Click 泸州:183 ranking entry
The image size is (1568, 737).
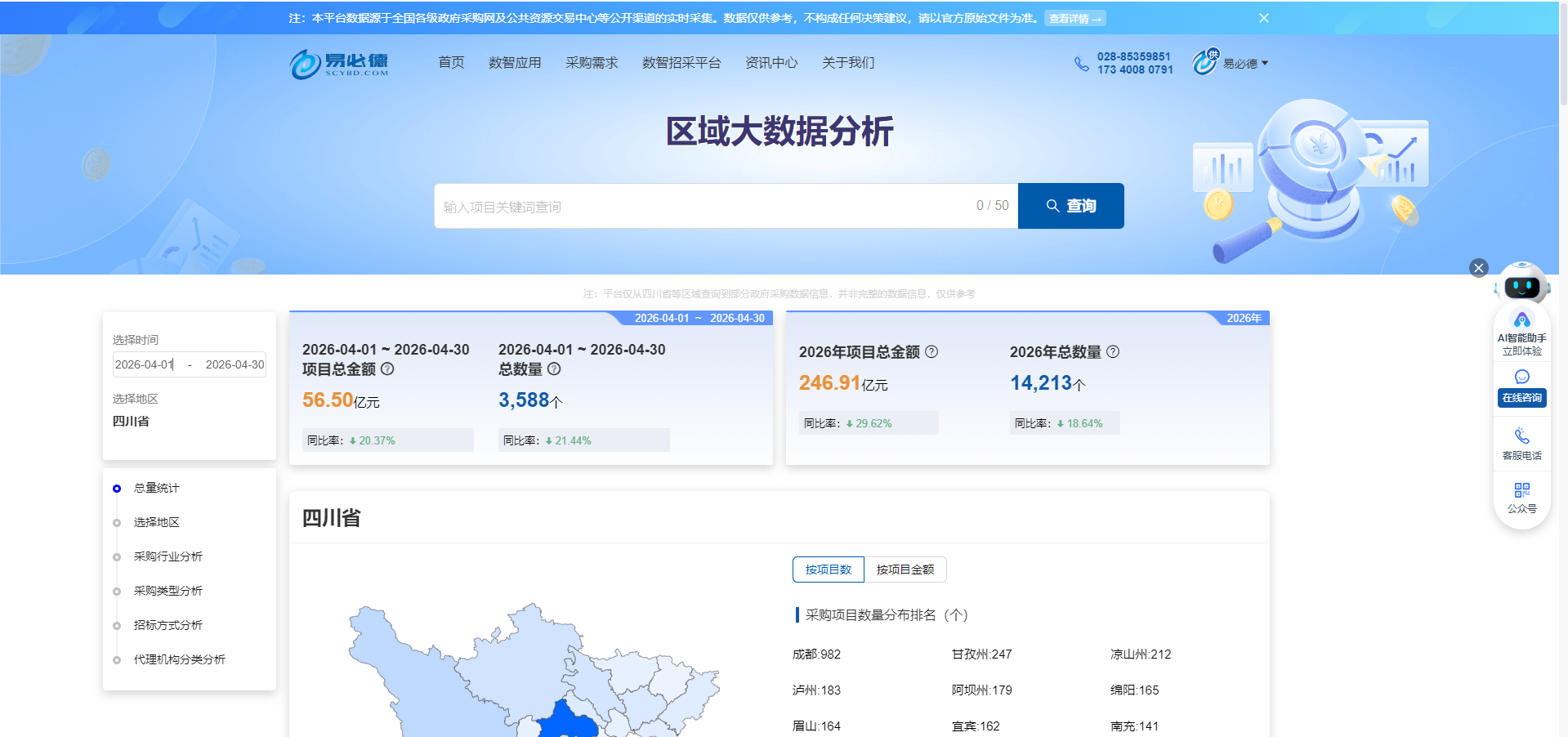pos(816,690)
